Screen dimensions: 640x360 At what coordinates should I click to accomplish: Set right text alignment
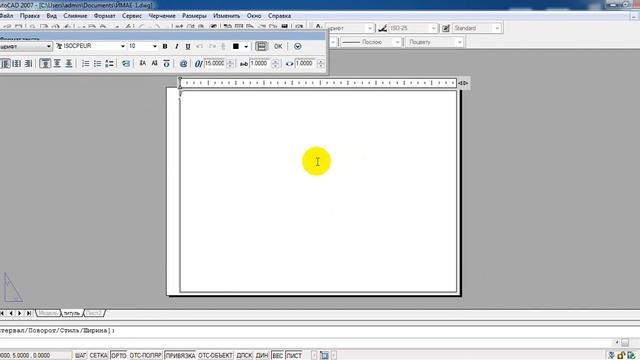[28, 64]
